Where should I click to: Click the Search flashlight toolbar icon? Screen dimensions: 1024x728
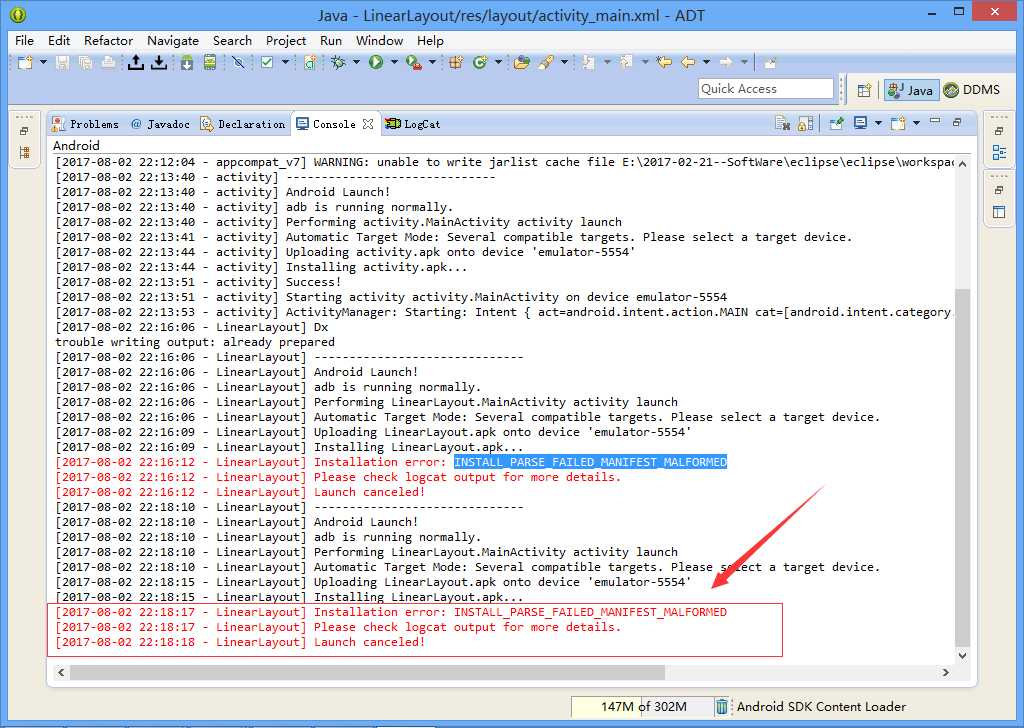click(x=546, y=63)
